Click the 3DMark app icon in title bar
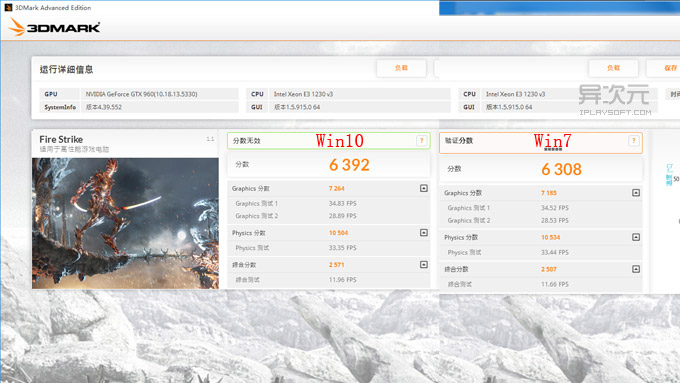The width and height of the screenshot is (680, 383). click(8, 7)
